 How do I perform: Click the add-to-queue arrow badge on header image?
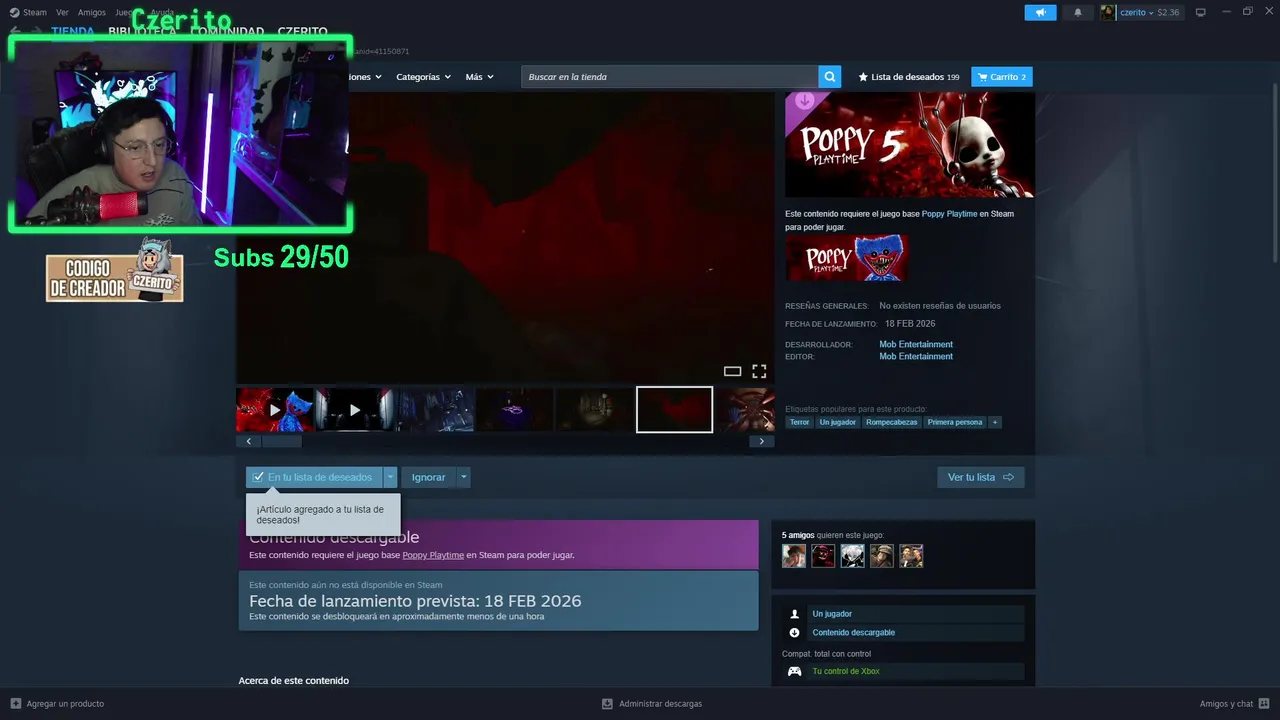(x=804, y=101)
